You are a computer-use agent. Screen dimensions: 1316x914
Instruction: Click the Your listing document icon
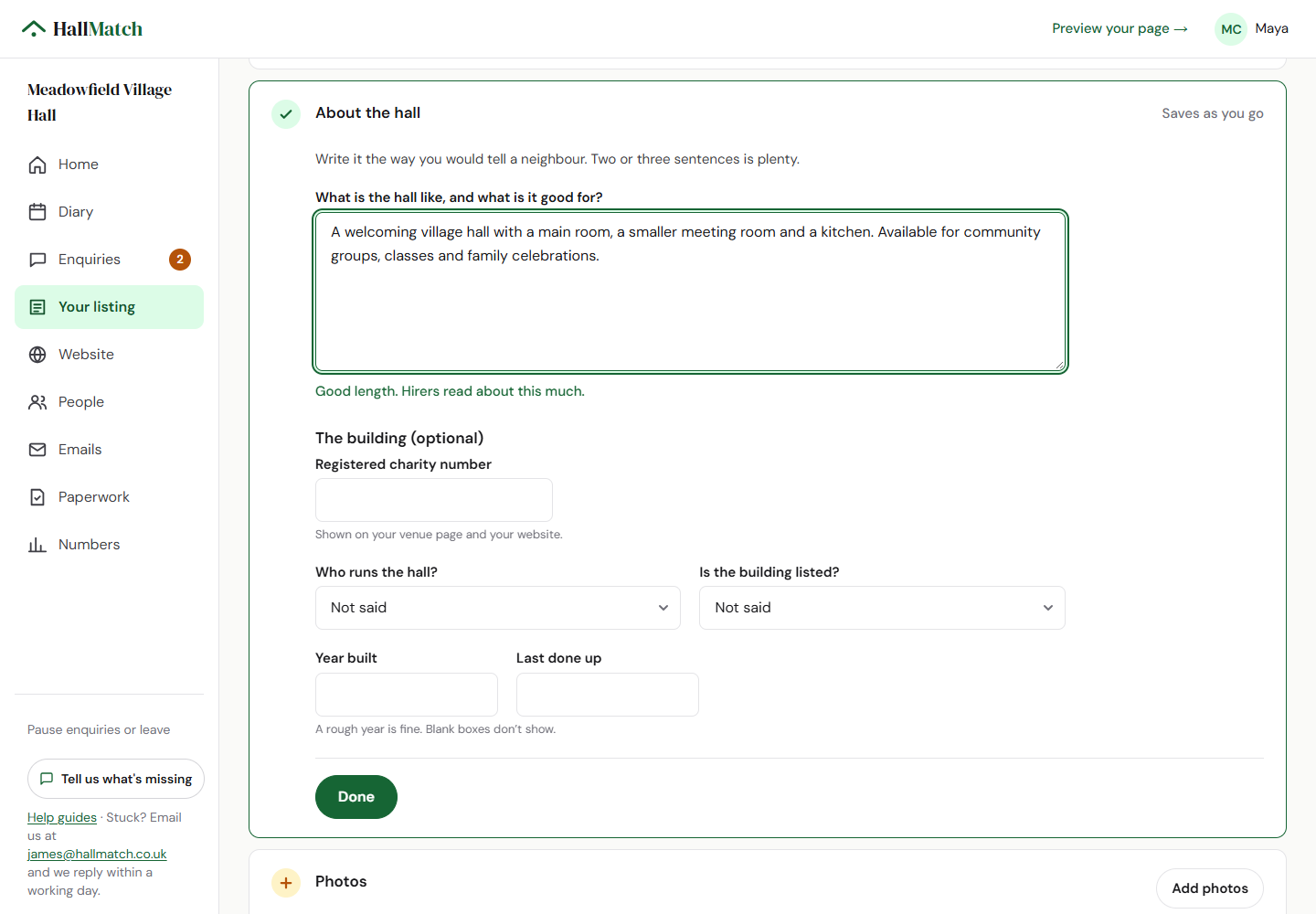[37, 307]
